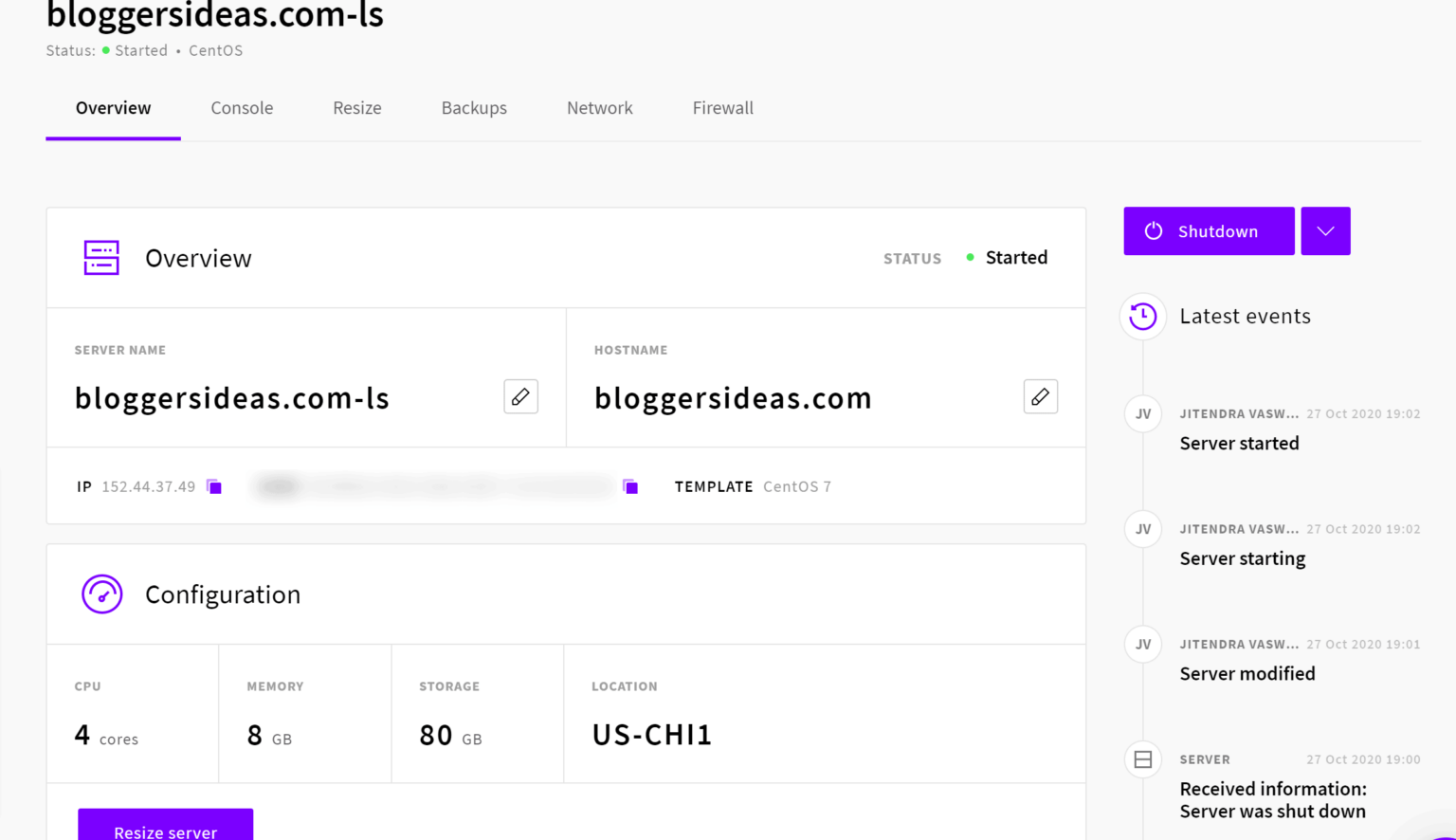Switch to the Backups tab

pyautogui.click(x=474, y=107)
